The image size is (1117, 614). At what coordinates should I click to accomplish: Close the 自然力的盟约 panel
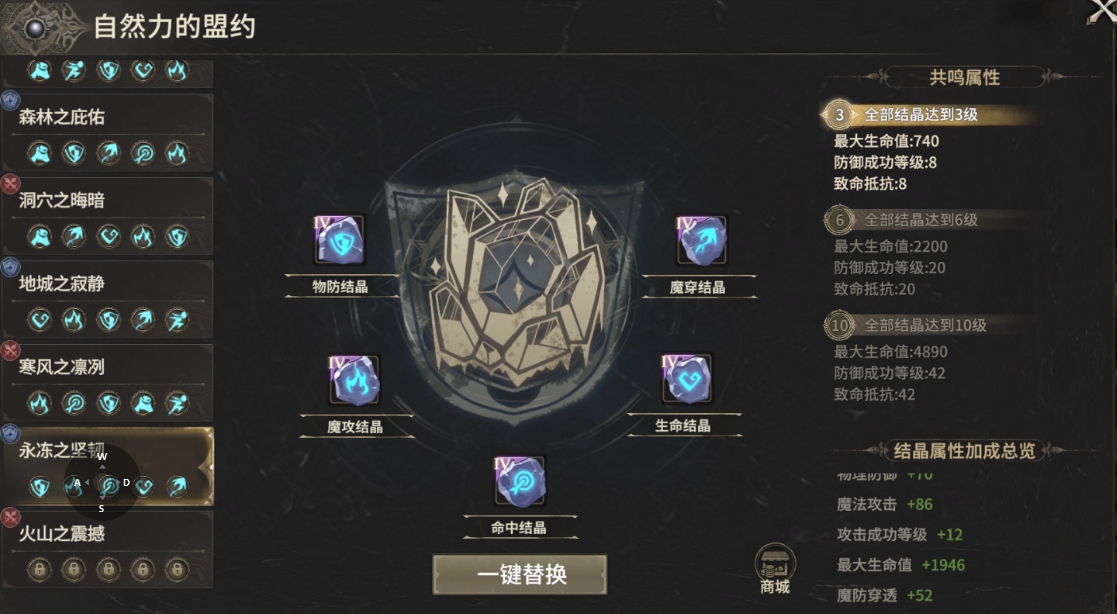point(1101,12)
